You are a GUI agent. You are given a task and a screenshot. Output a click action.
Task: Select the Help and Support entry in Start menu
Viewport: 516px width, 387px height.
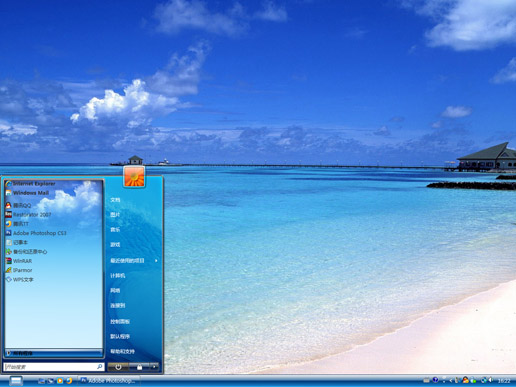[x=122, y=351]
